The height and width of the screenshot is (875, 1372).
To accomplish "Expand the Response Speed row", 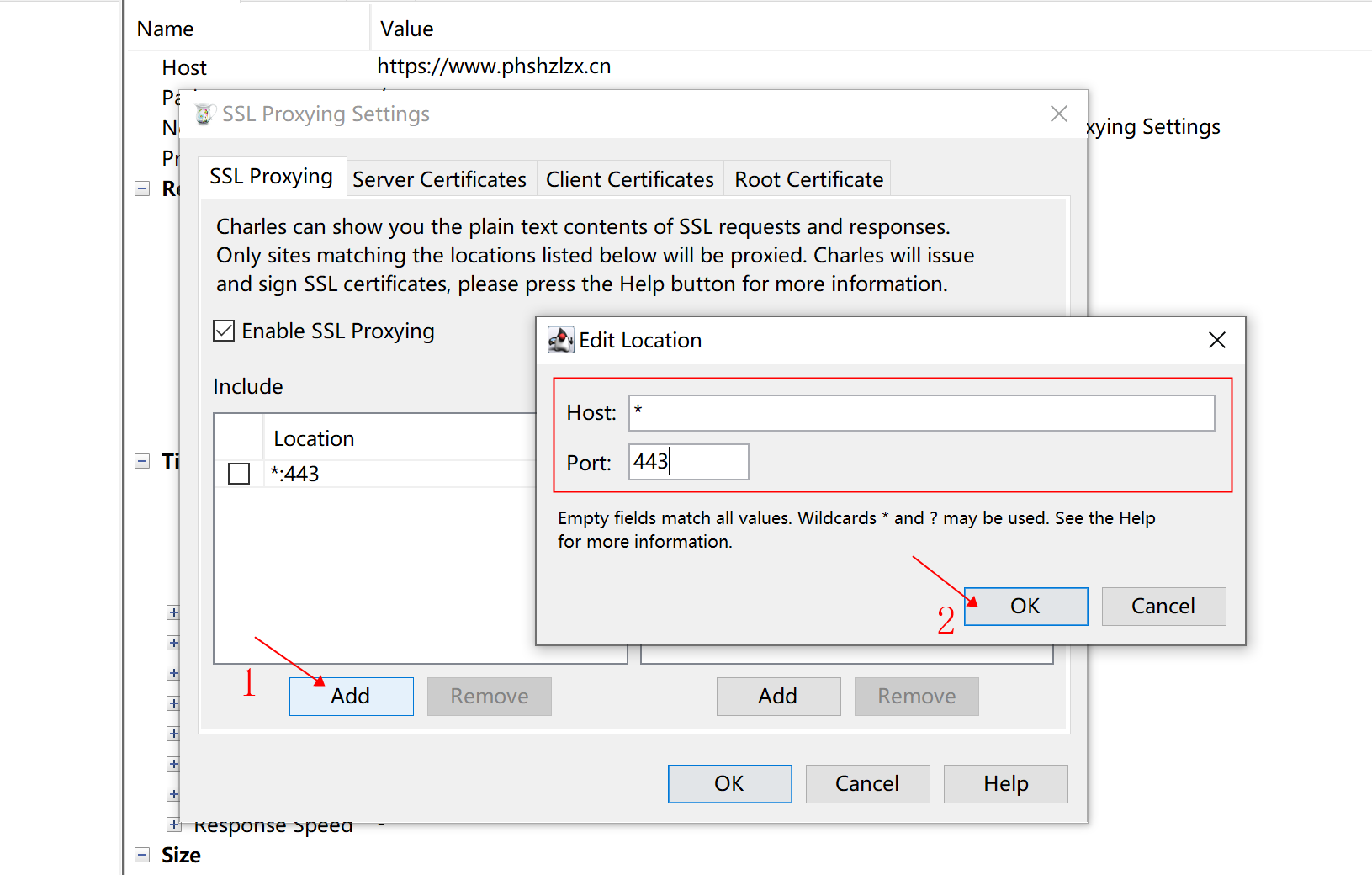I will tap(173, 825).
